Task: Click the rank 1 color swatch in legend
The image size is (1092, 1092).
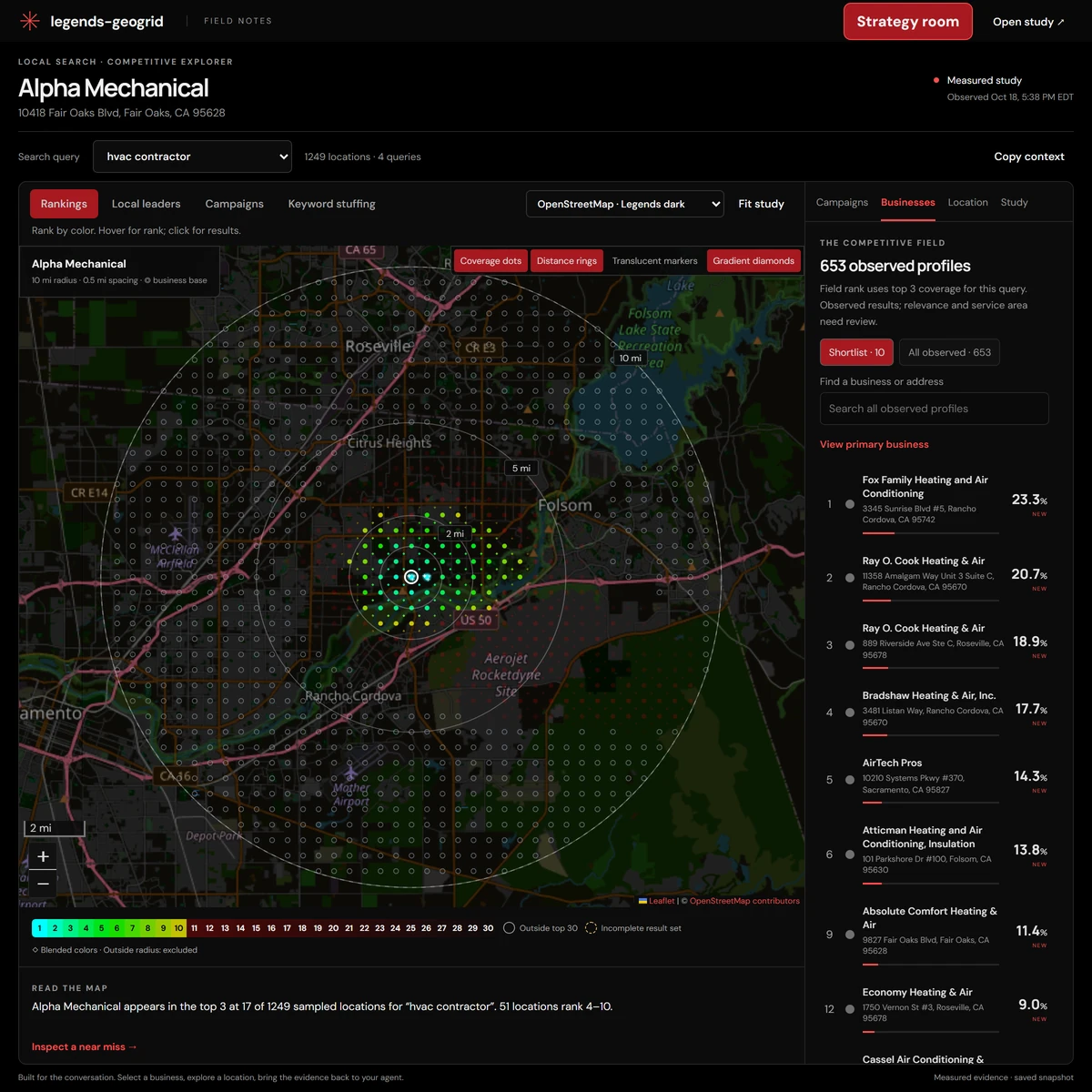Action: coord(39,928)
